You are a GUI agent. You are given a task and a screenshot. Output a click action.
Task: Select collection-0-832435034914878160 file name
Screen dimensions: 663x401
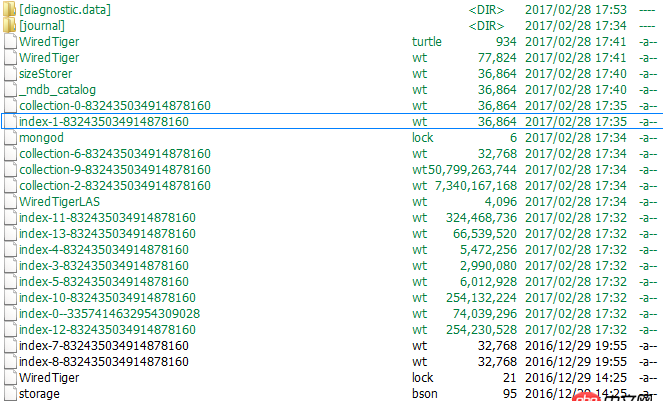pyautogui.click(x=115, y=106)
